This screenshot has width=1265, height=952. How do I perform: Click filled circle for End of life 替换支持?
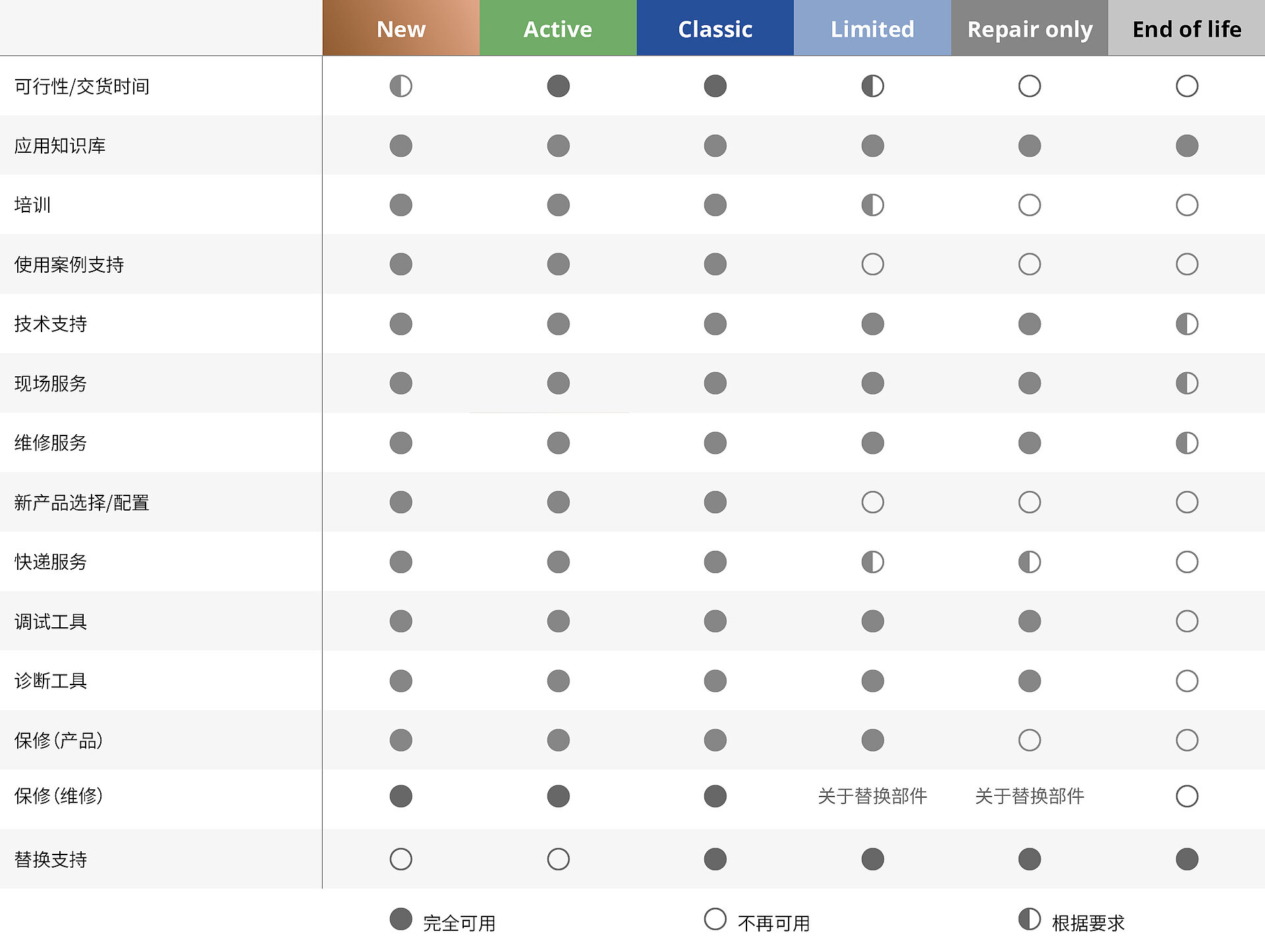[1187, 859]
